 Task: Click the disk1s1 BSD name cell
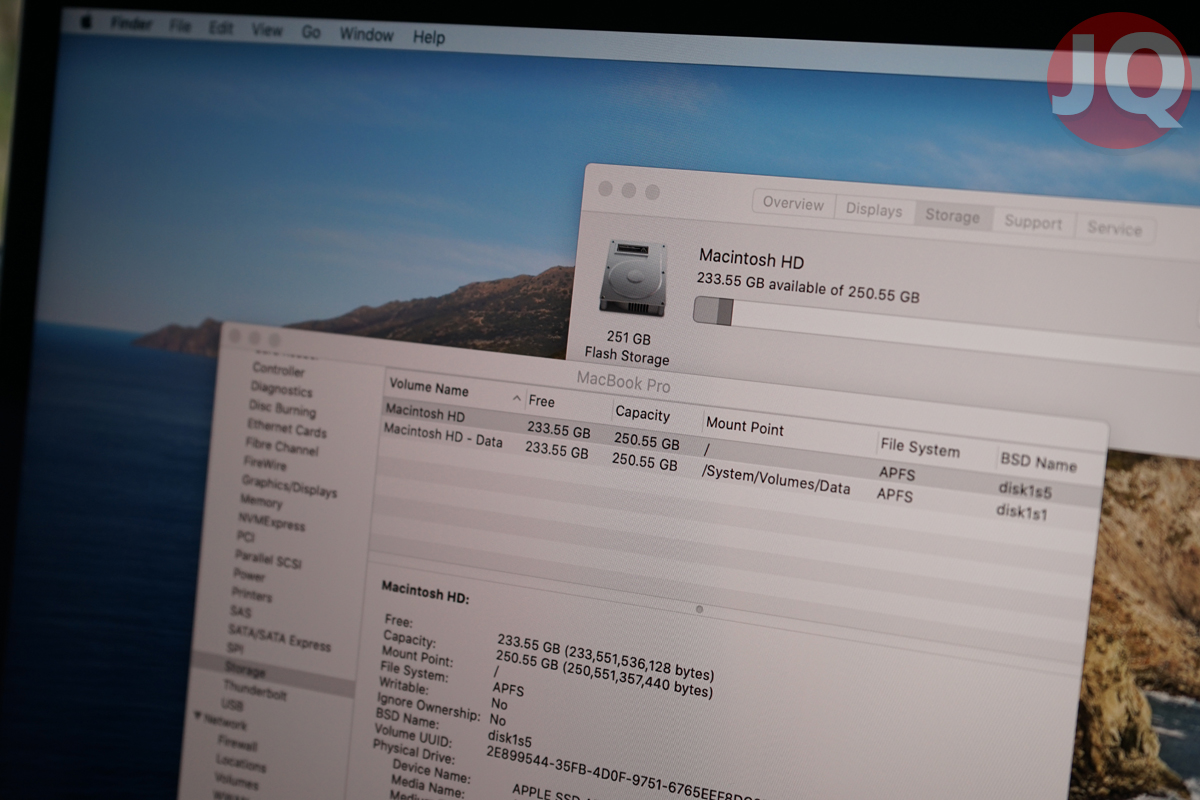pyautogui.click(x=1022, y=511)
